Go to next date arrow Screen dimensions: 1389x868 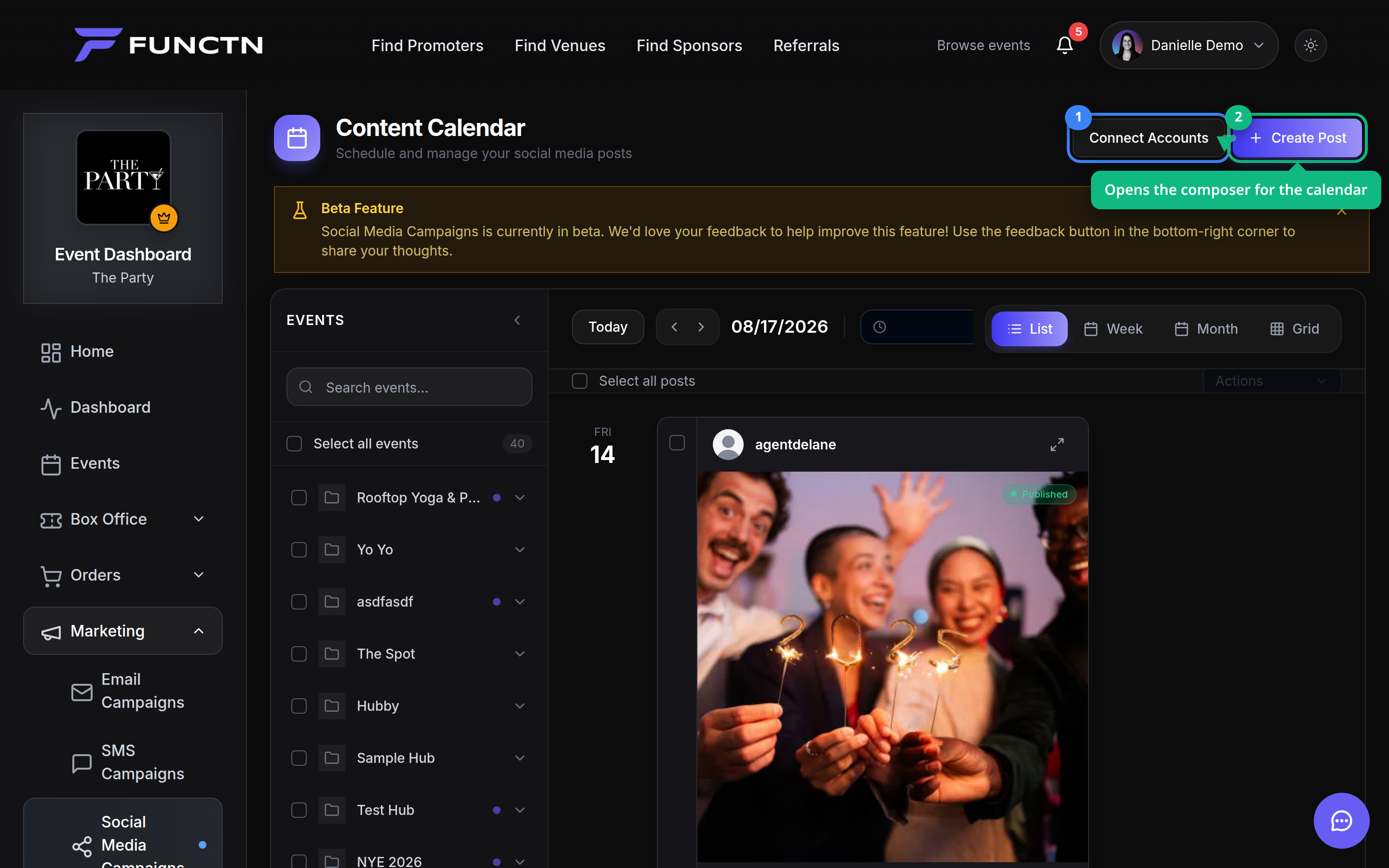[701, 326]
